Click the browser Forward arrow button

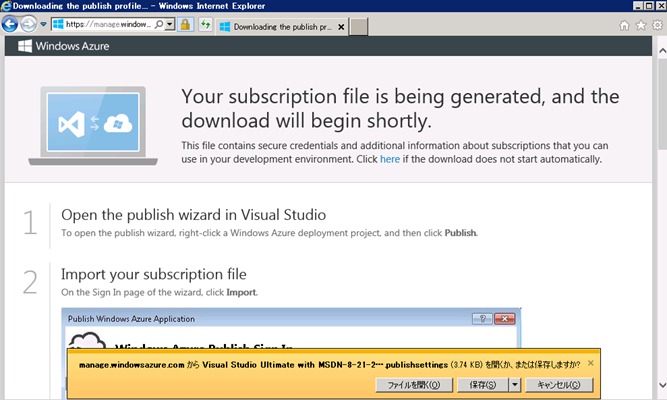tap(29, 24)
